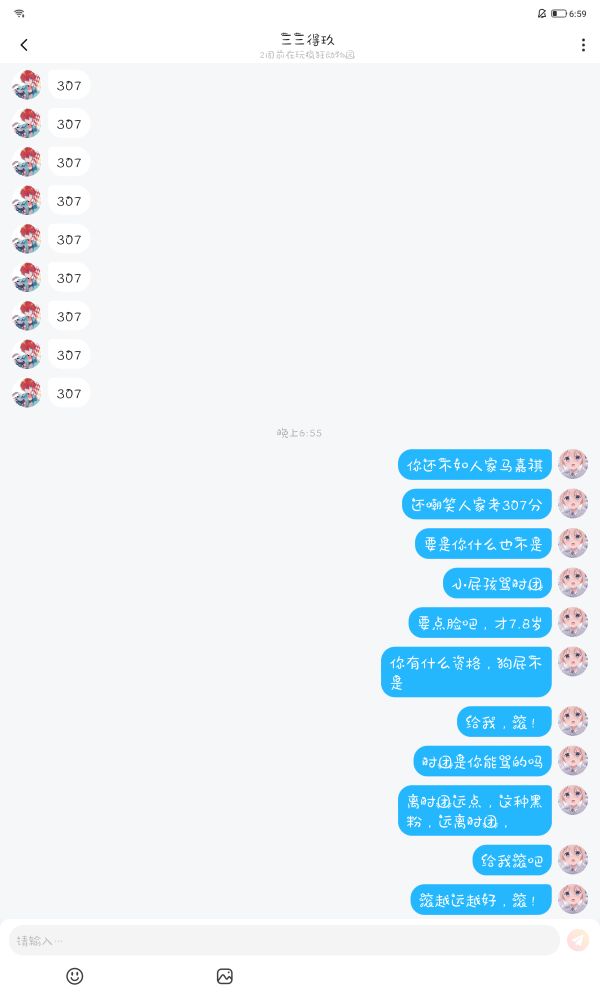Tap the battery indicator in status bar
The width and height of the screenshot is (600, 1000).
tap(559, 13)
